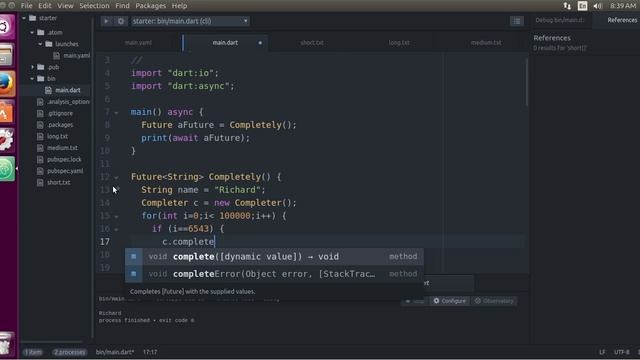The height and width of the screenshot is (360, 640).
Task: Open the Help menu
Action: 179,6
